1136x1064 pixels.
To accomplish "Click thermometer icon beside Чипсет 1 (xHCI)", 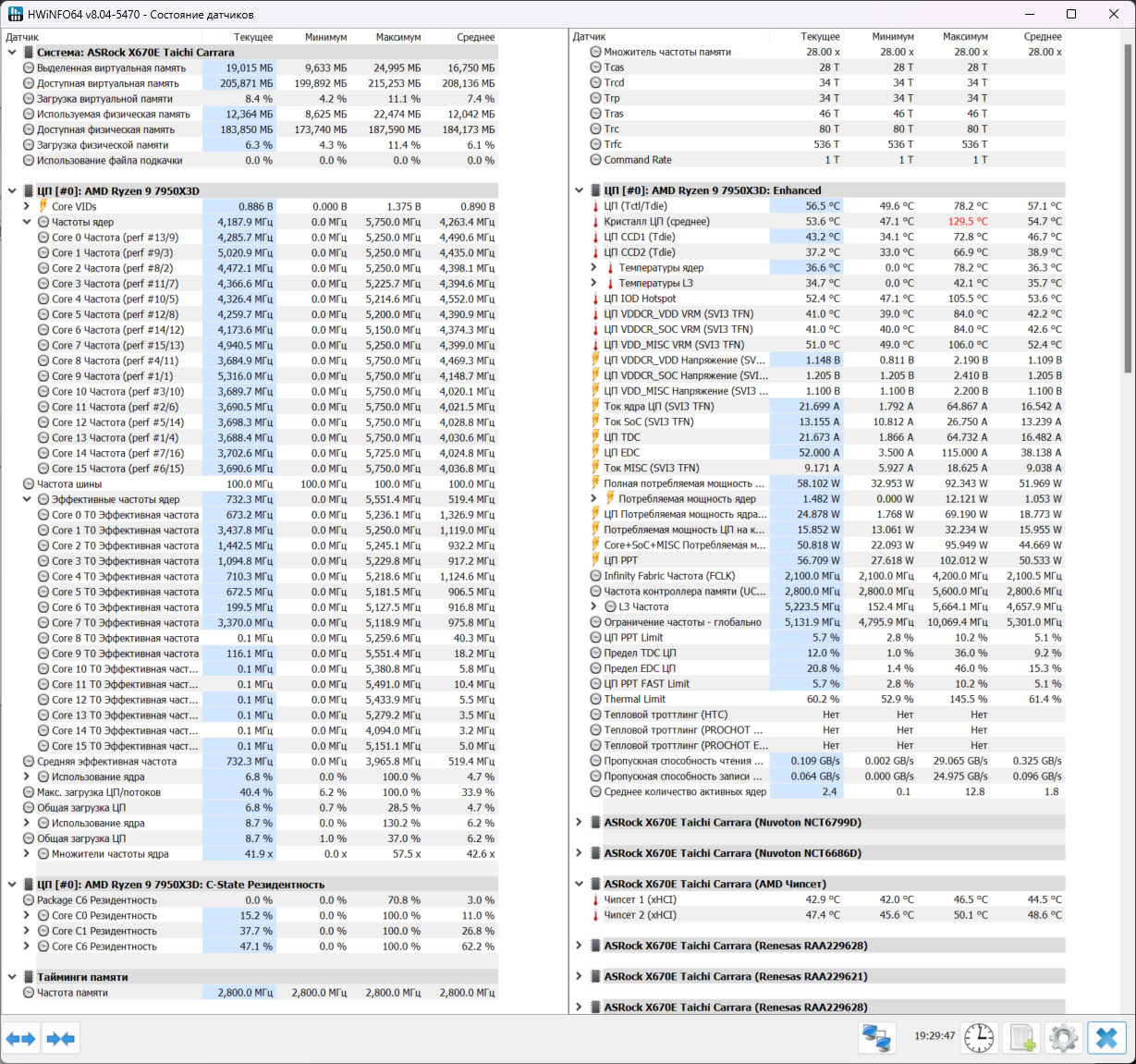I will pos(595,899).
